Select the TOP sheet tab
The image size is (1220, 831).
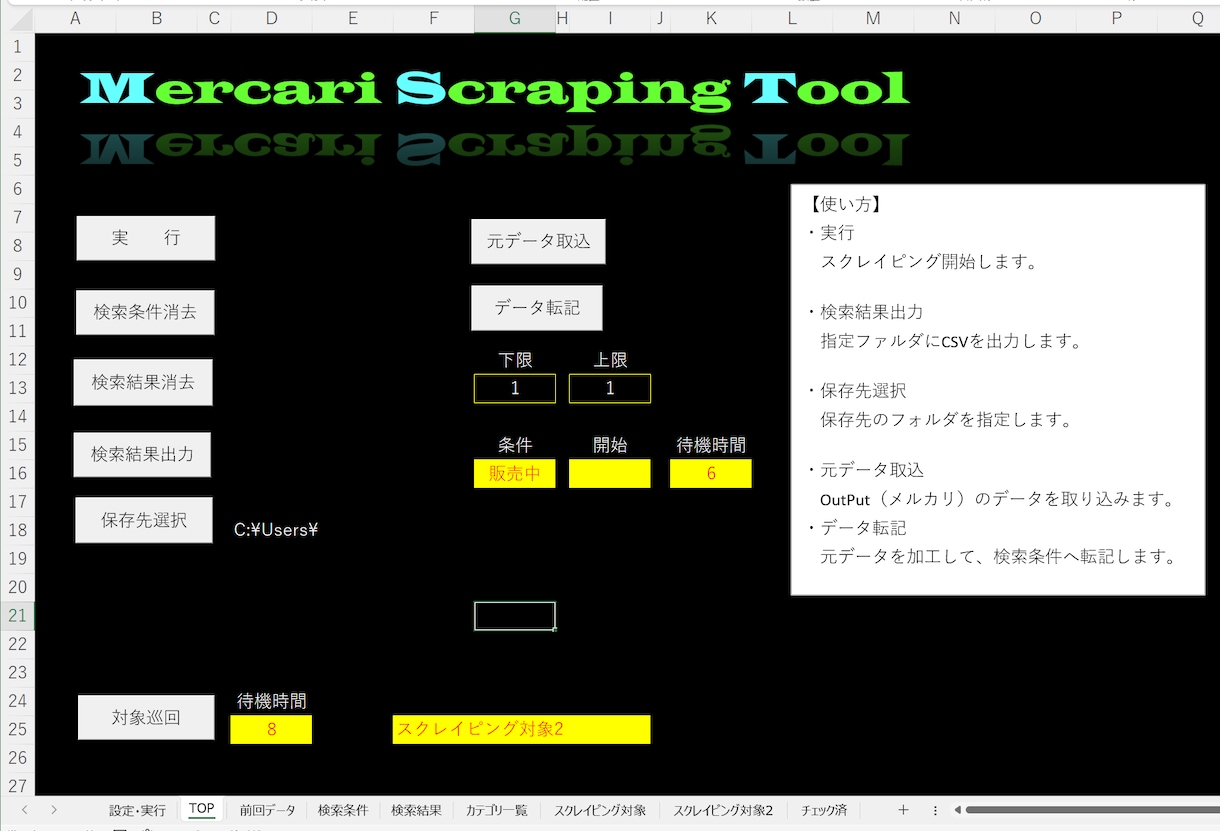pos(202,809)
